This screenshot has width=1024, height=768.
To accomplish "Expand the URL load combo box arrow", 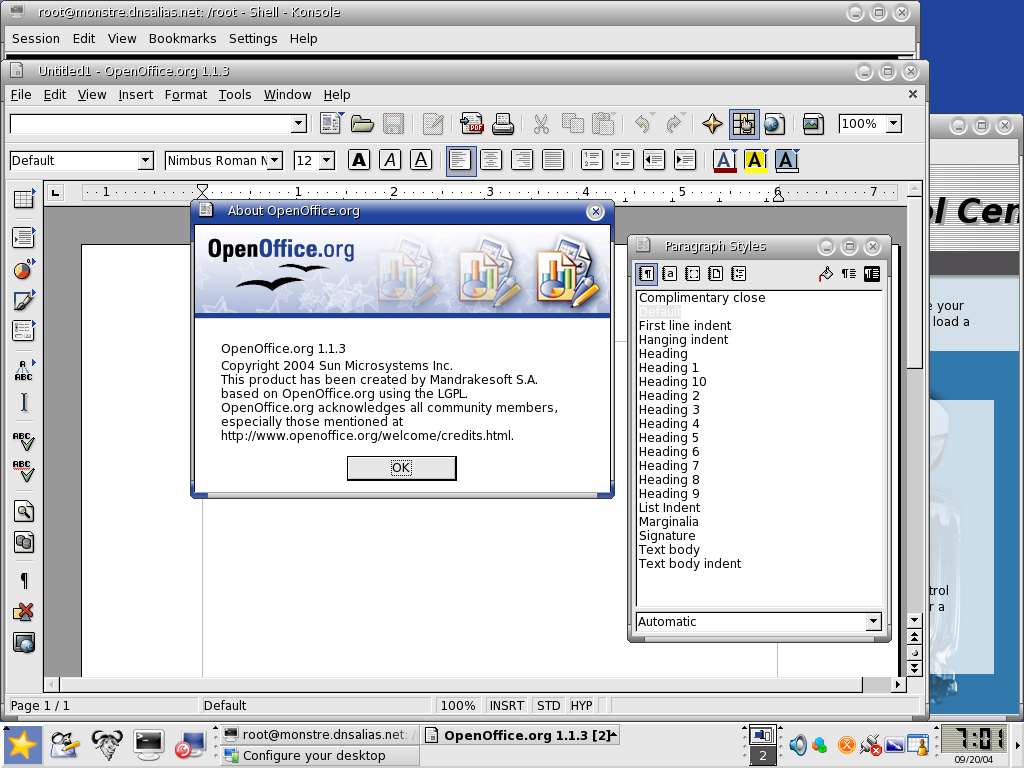I will pos(298,123).
